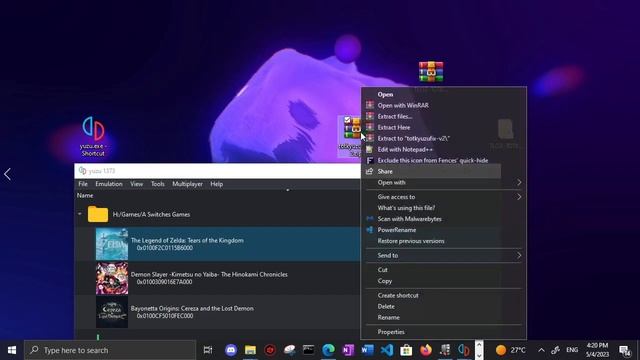Click the Demon Slayer cover thumbnail
This screenshot has height=360, width=640.
[x=112, y=278]
